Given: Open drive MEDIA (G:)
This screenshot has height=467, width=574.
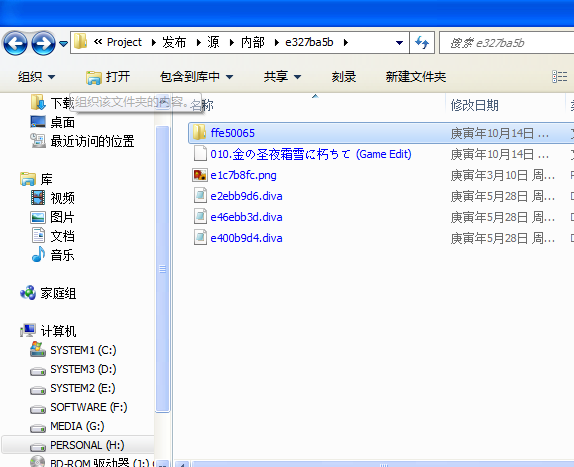Looking at the screenshot, I should coord(67,426).
